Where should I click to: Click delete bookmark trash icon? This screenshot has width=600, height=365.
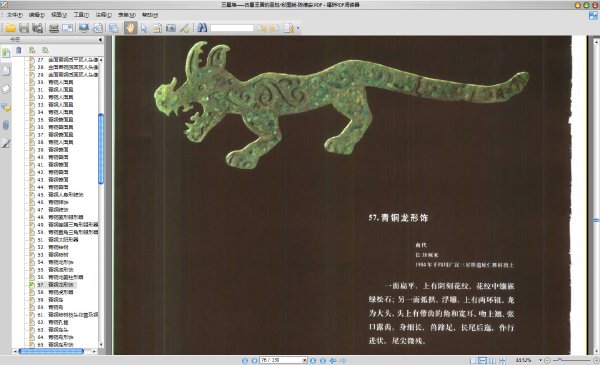[18, 50]
